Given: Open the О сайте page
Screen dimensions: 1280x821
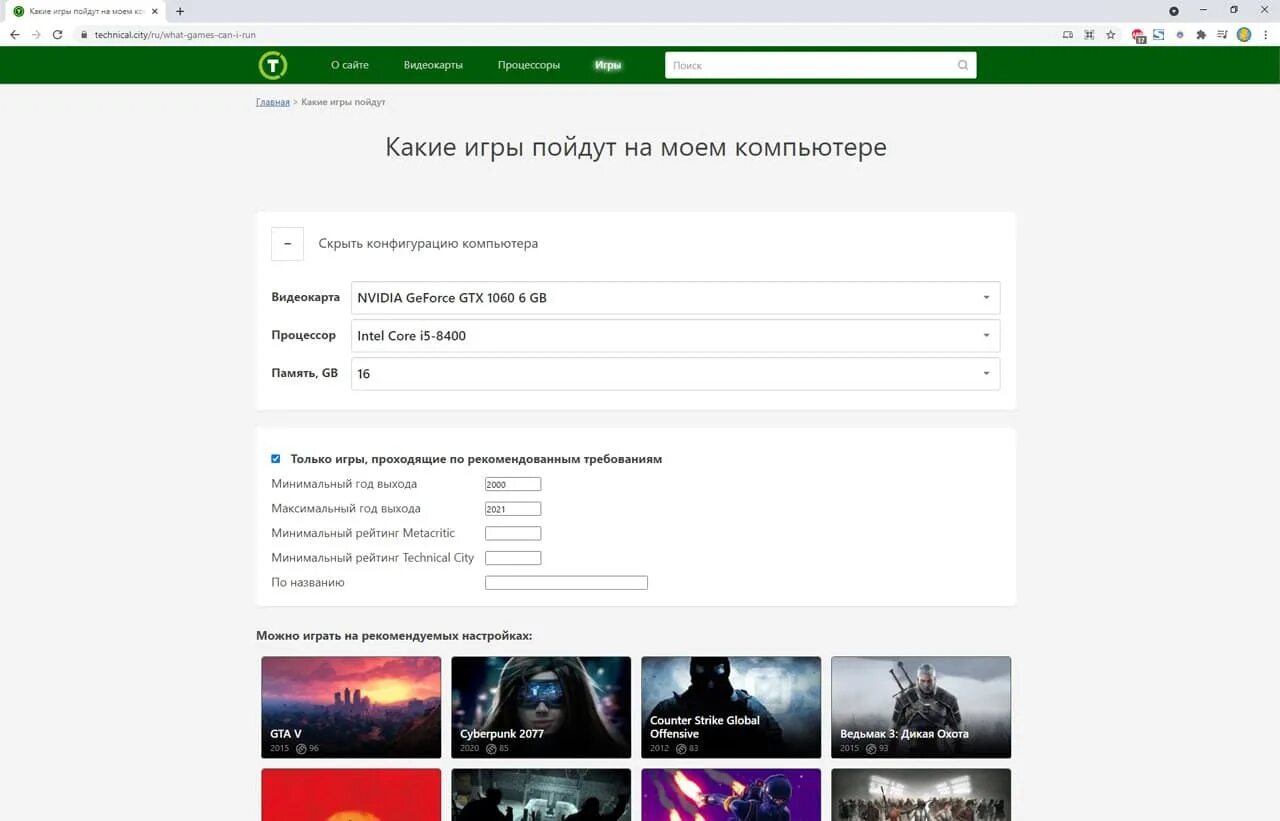Looking at the screenshot, I should (349, 64).
